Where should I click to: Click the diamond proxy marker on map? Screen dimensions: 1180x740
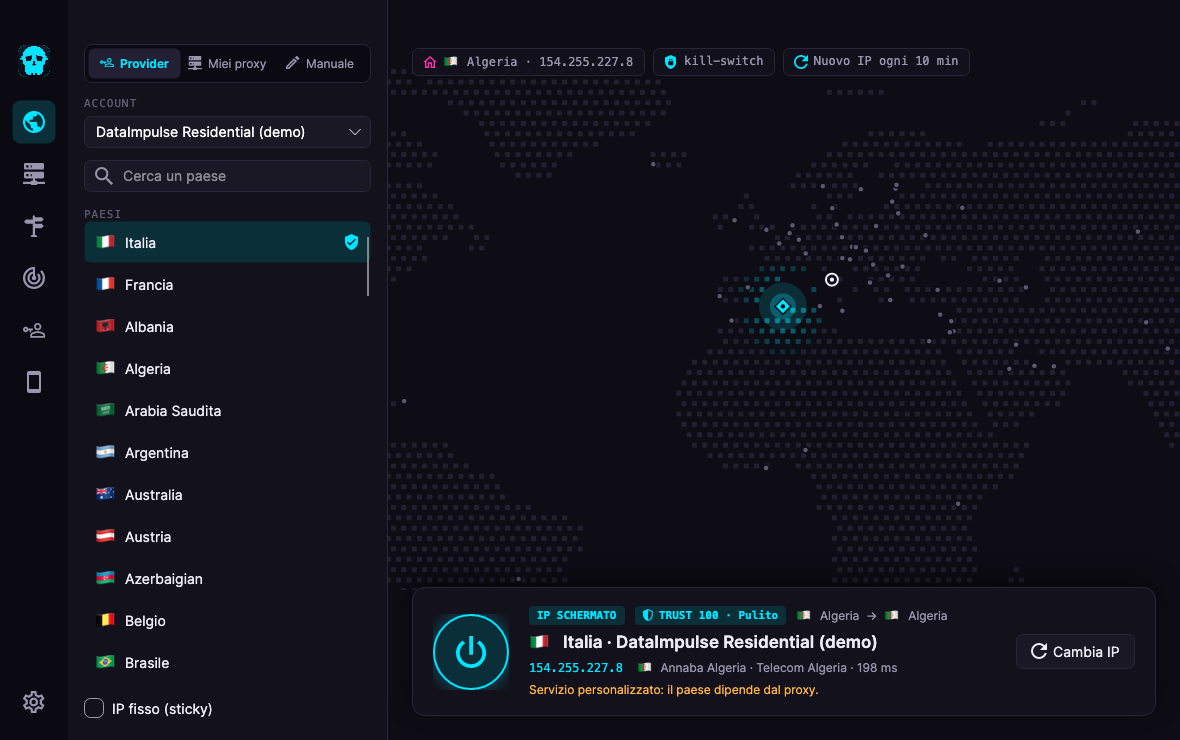783,306
